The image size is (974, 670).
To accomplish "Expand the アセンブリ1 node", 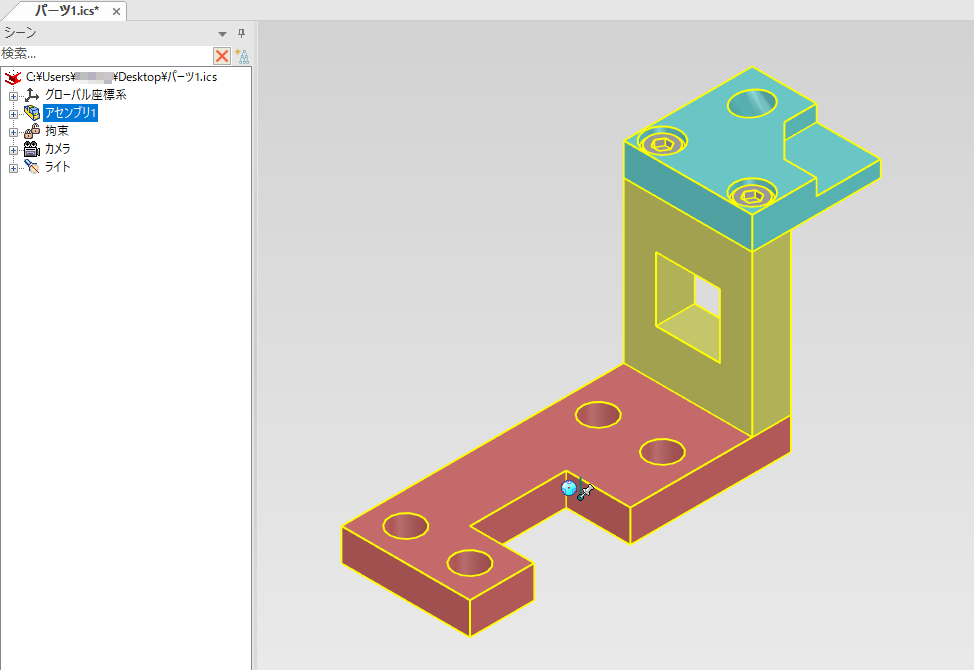I will click(x=14, y=114).
